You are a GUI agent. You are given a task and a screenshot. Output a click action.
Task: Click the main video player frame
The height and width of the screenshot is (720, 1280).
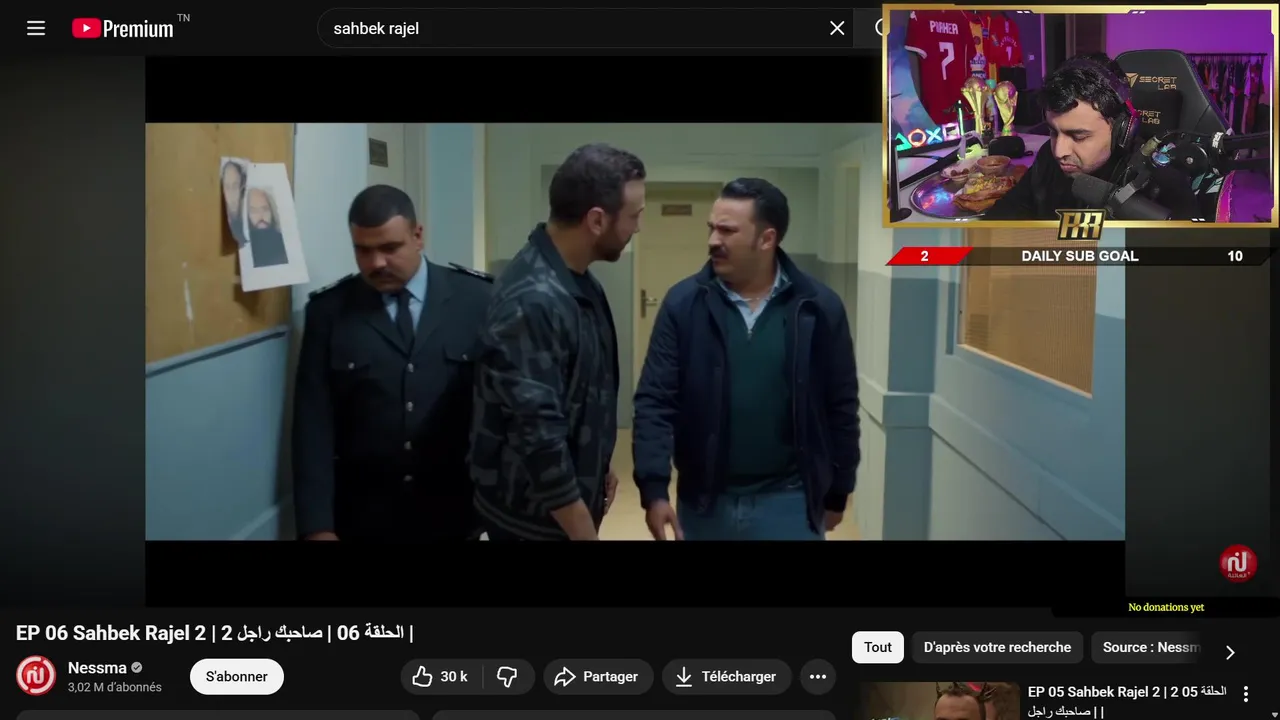click(x=635, y=331)
